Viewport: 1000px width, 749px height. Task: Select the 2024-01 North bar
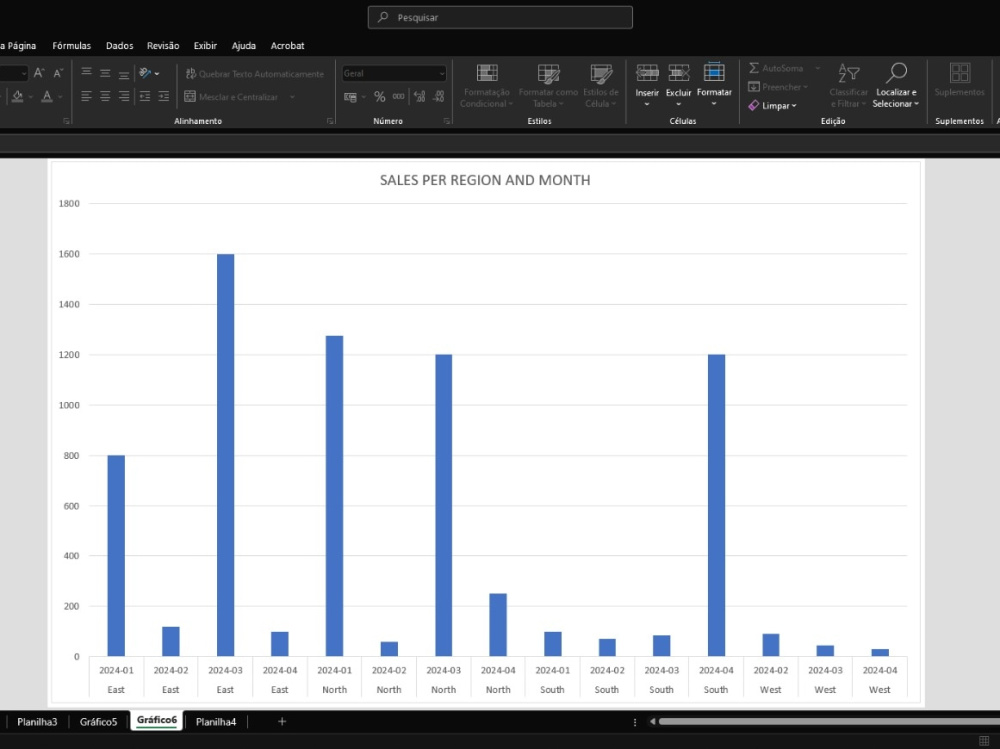click(334, 496)
